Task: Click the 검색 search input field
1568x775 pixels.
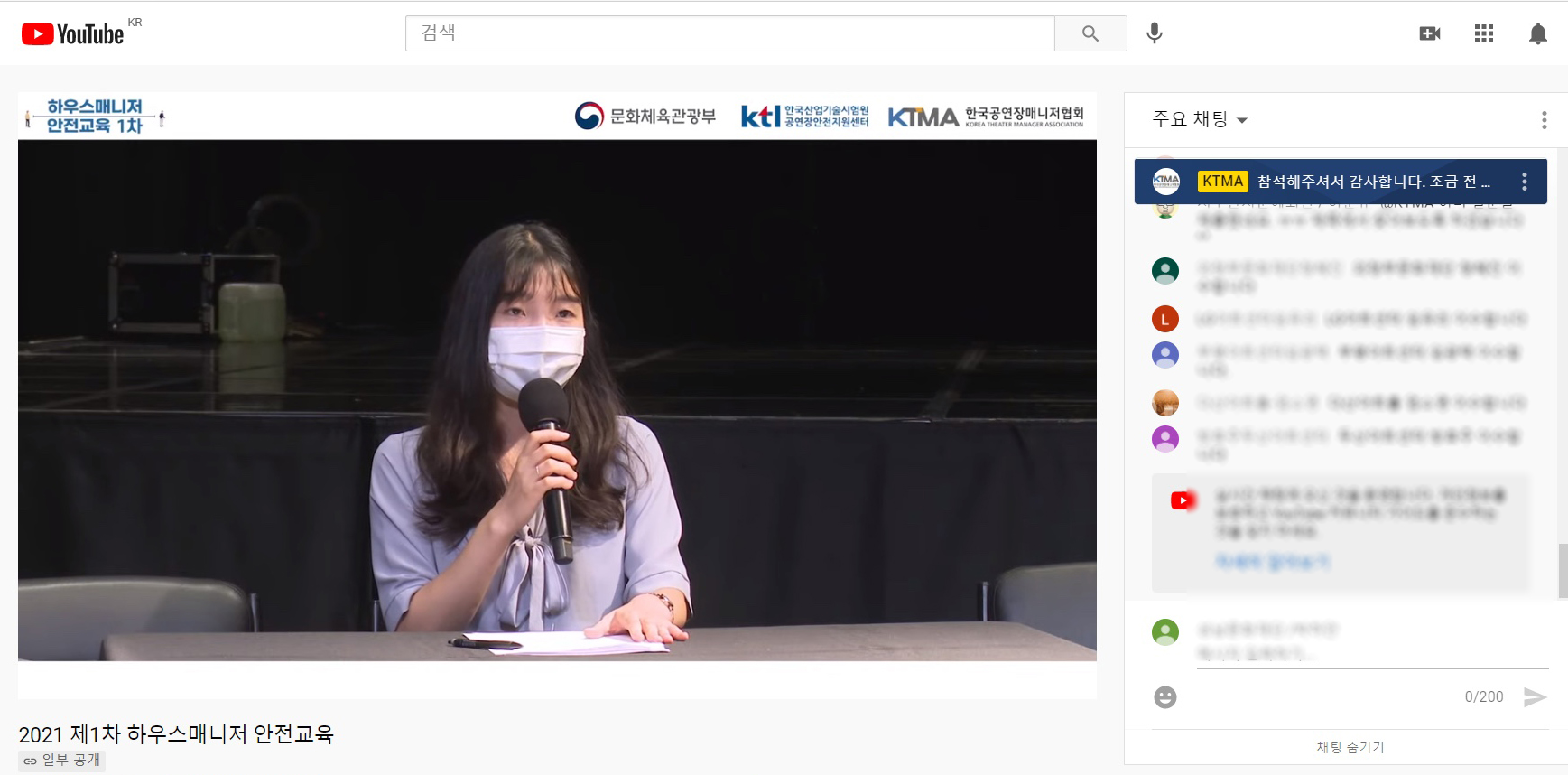Action: pos(729,33)
